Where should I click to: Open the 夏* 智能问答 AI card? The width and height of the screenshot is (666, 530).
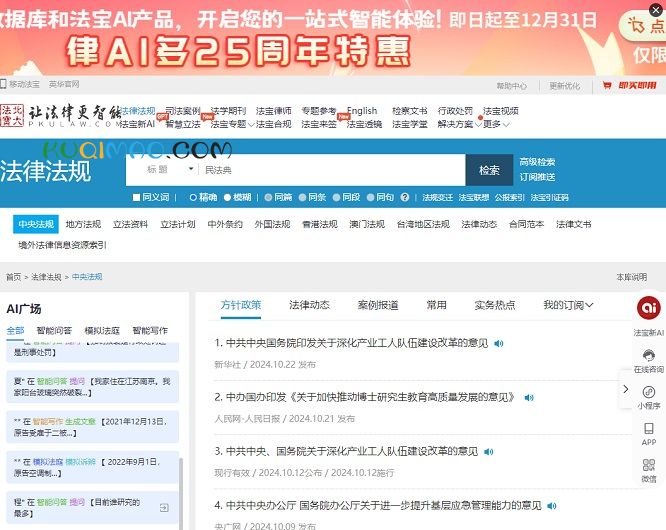92,387
